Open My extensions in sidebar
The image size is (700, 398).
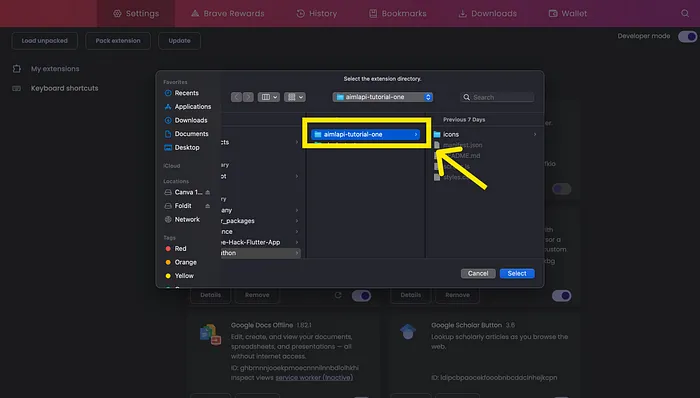click(55, 69)
